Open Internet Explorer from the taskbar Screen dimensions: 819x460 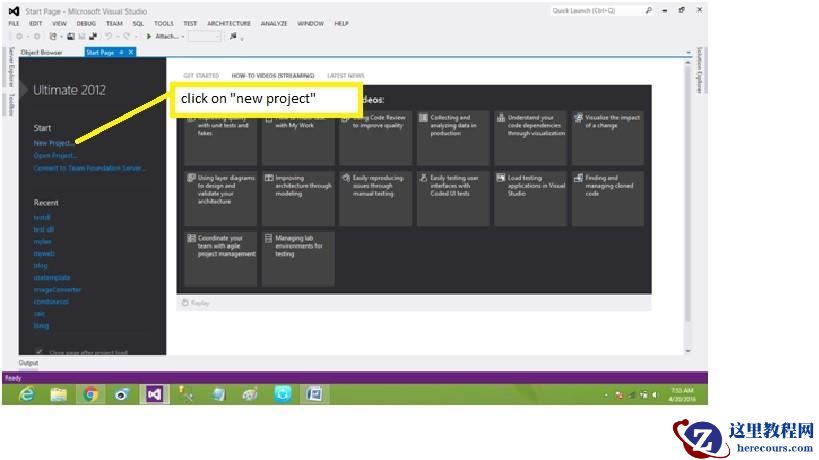pos(26,394)
